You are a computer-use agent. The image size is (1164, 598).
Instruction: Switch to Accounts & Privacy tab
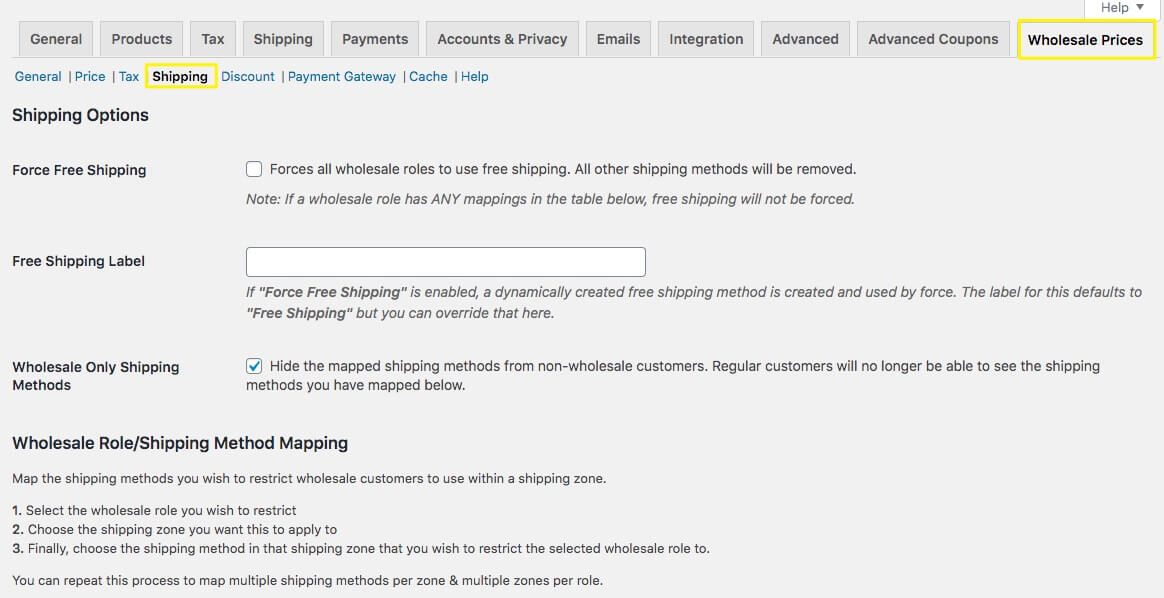point(502,39)
